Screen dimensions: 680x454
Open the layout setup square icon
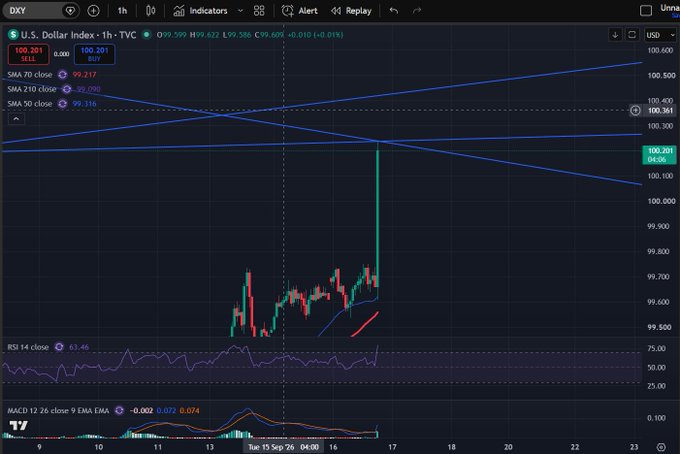tap(646, 10)
